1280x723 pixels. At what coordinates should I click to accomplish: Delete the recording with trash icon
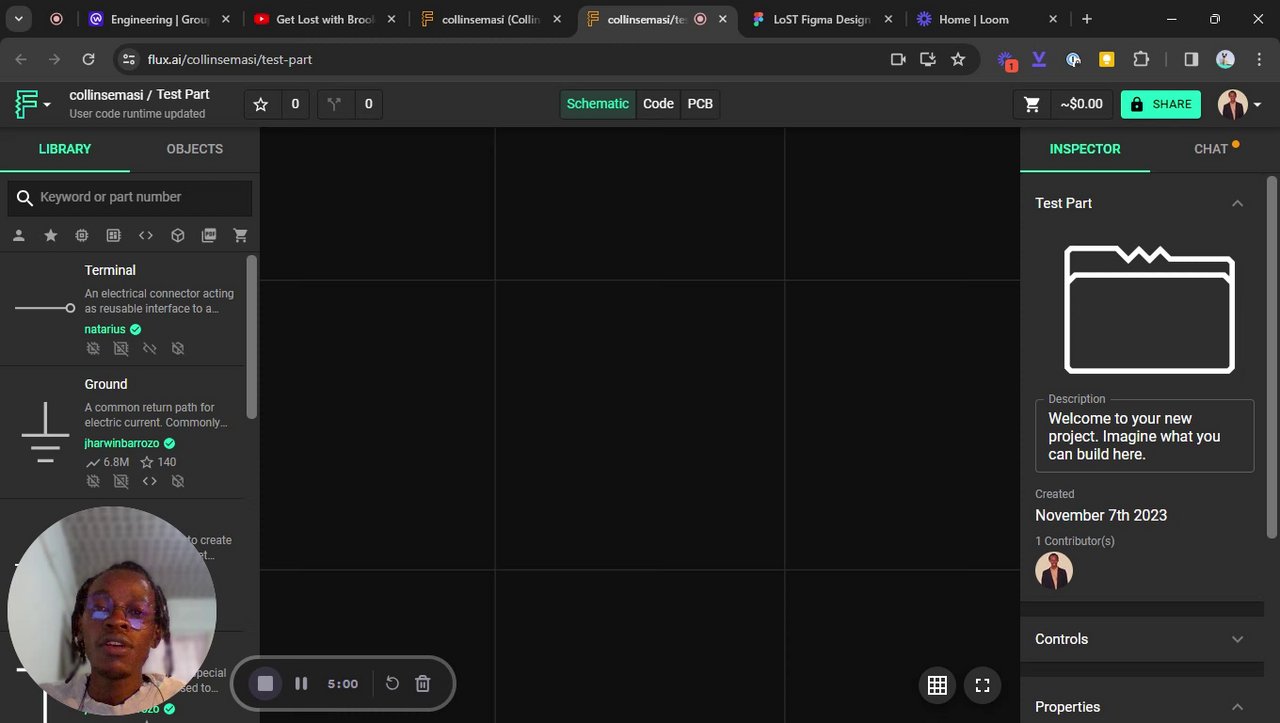click(x=423, y=683)
